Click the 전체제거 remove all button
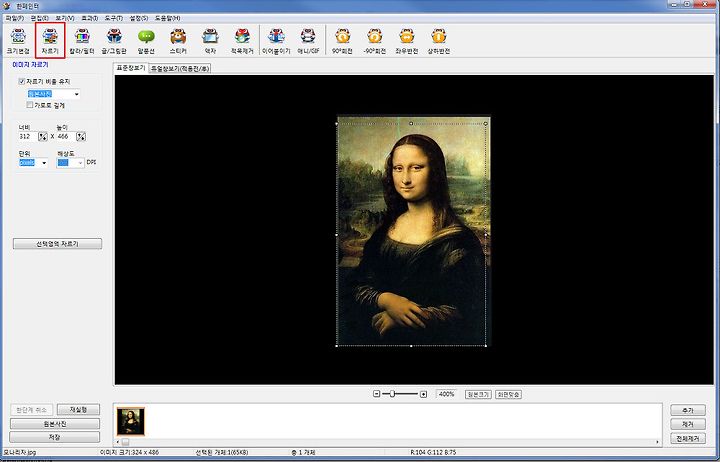Viewport: 720px width, 462px height. (687, 438)
